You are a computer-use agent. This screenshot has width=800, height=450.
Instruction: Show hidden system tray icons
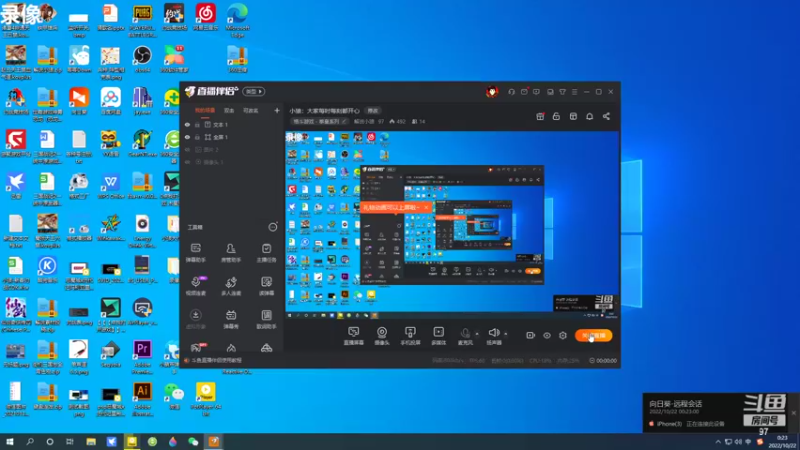(718, 442)
